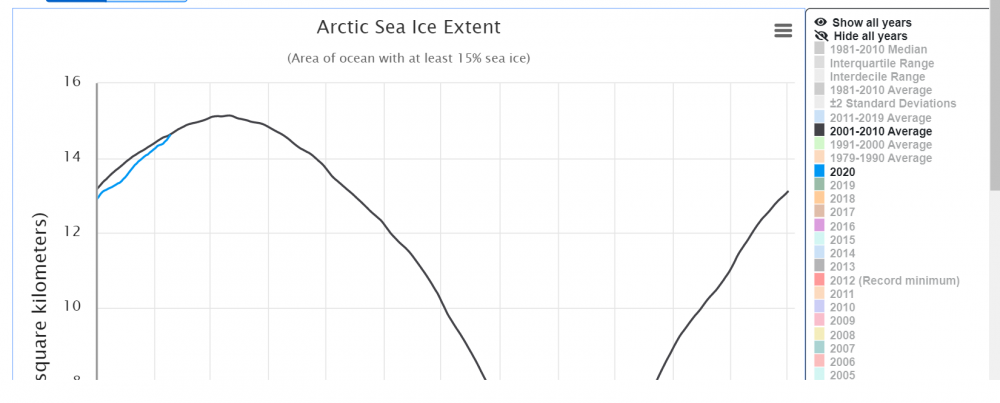
Task: Click the Show all years eye icon
Action: [x=821, y=22]
